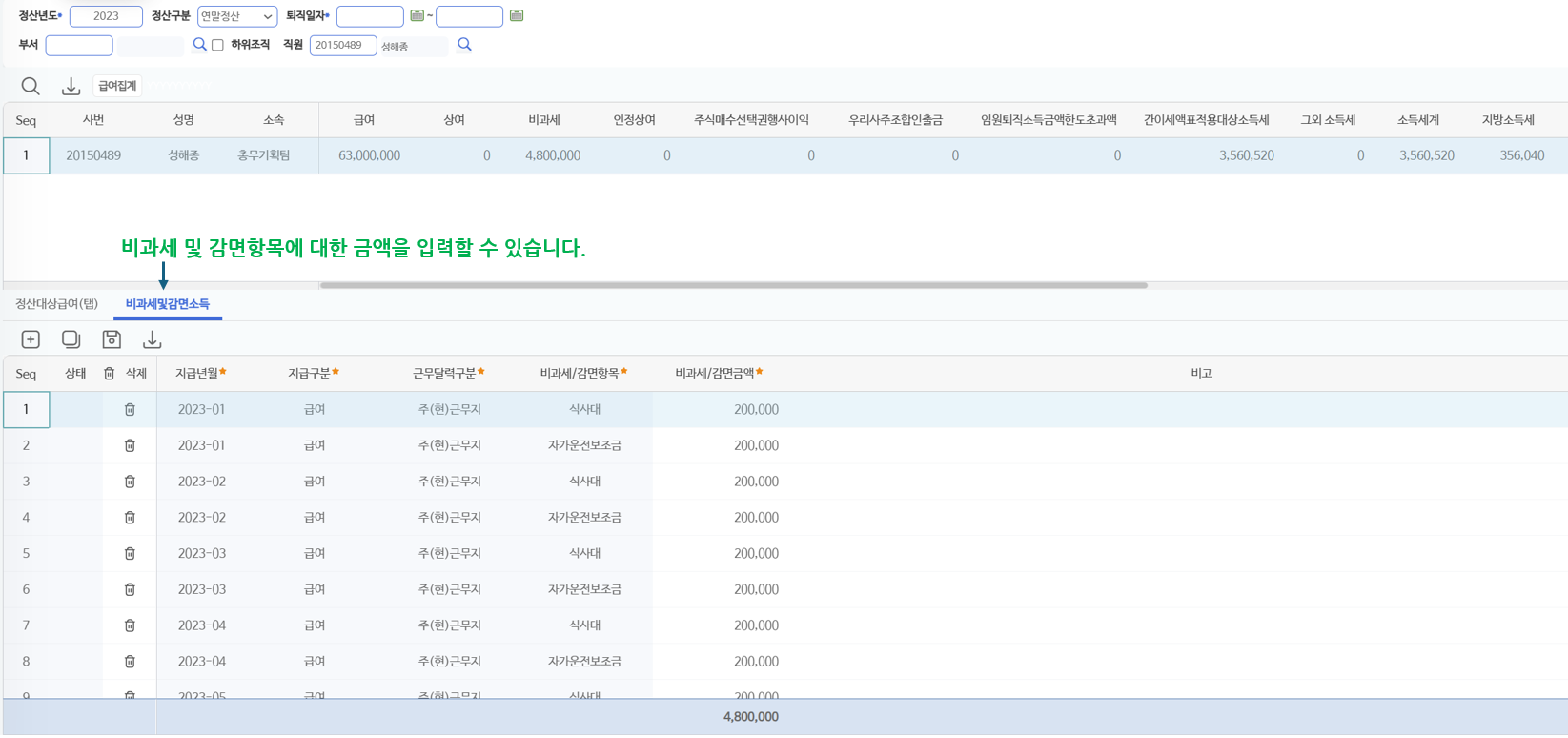The height and width of the screenshot is (738, 1568).
Task: Click the 급여 column header in upper grid
Action: point(364,120)
